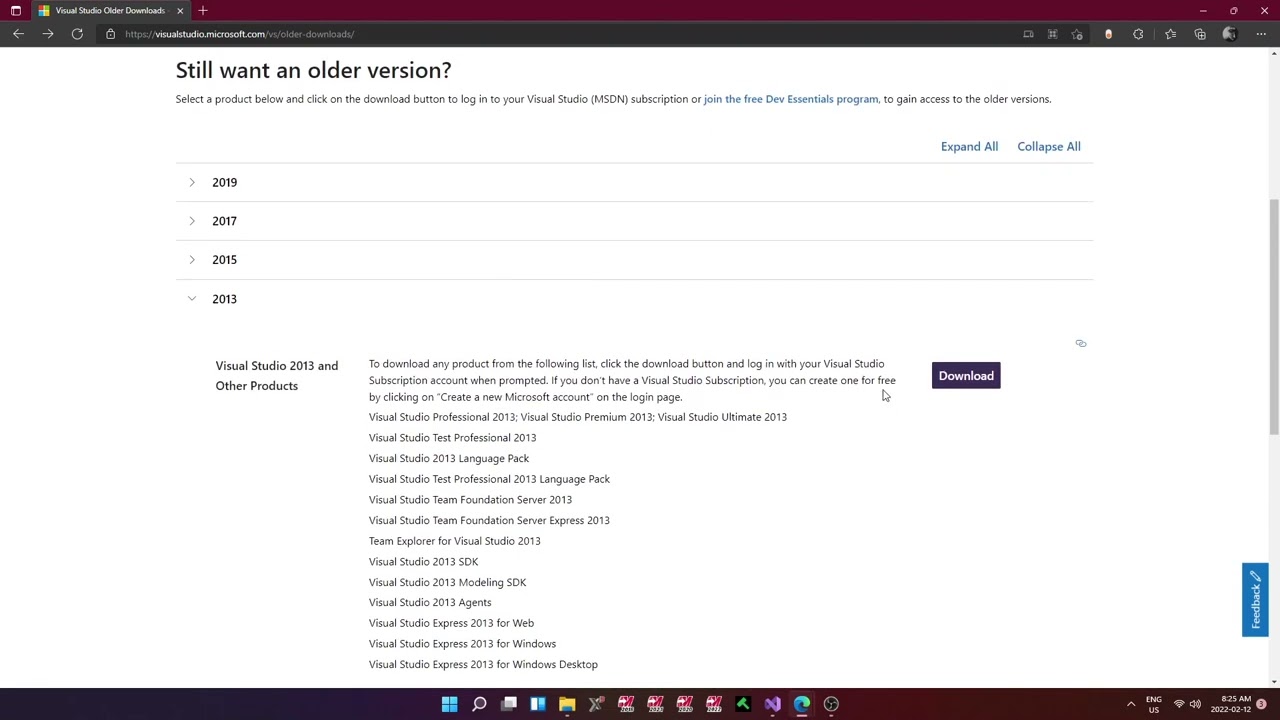Open the notification count badge
The height and width of the screenshot is (720, 1280).
[x=1262, y=704]
